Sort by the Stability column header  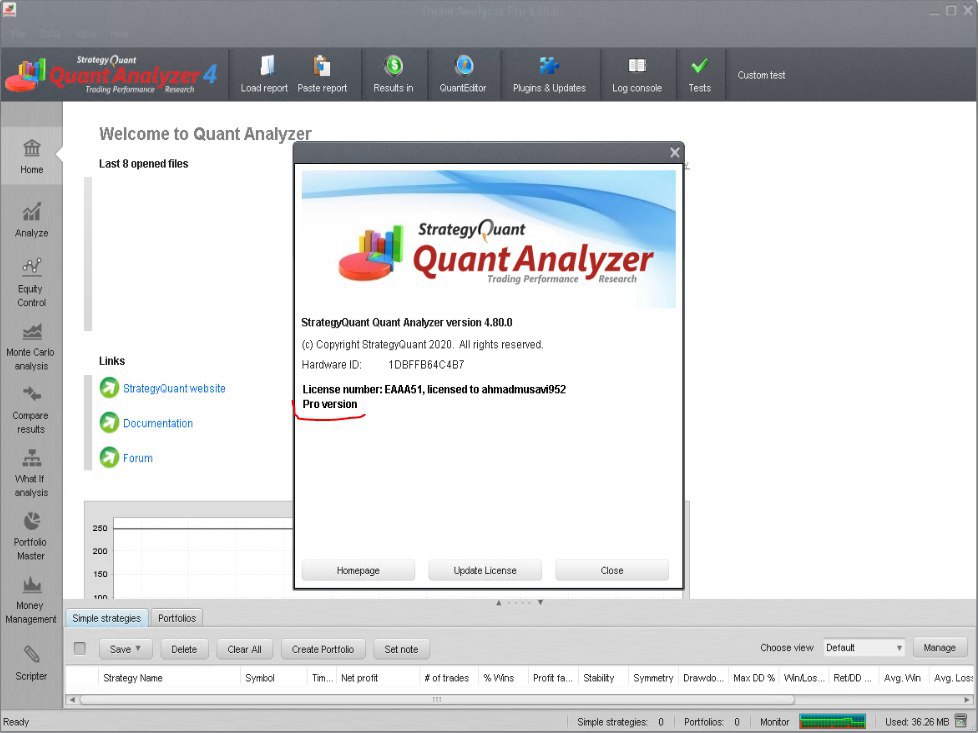pos(603,678)
